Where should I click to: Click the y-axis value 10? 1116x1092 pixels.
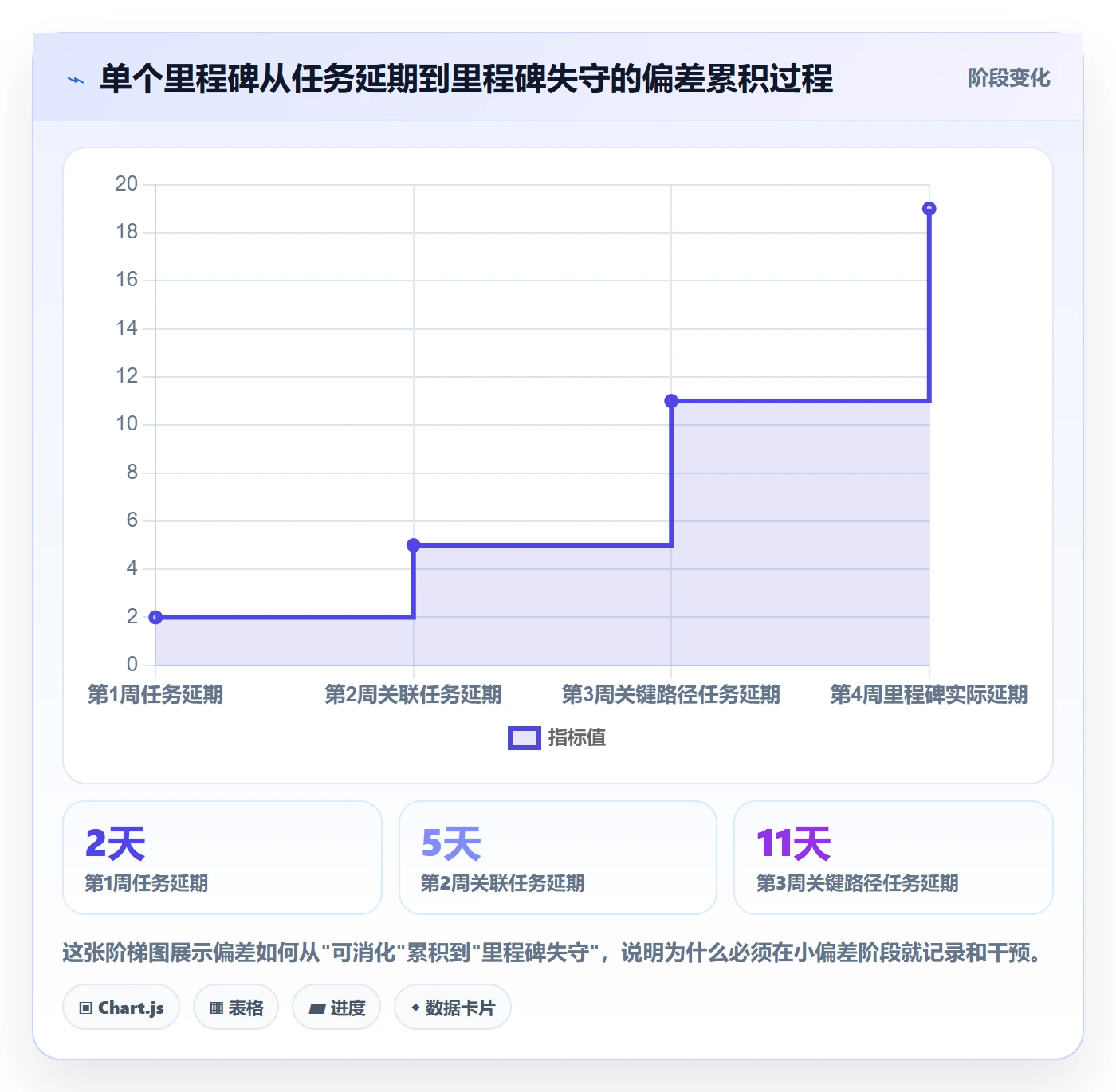coord(127,424)
